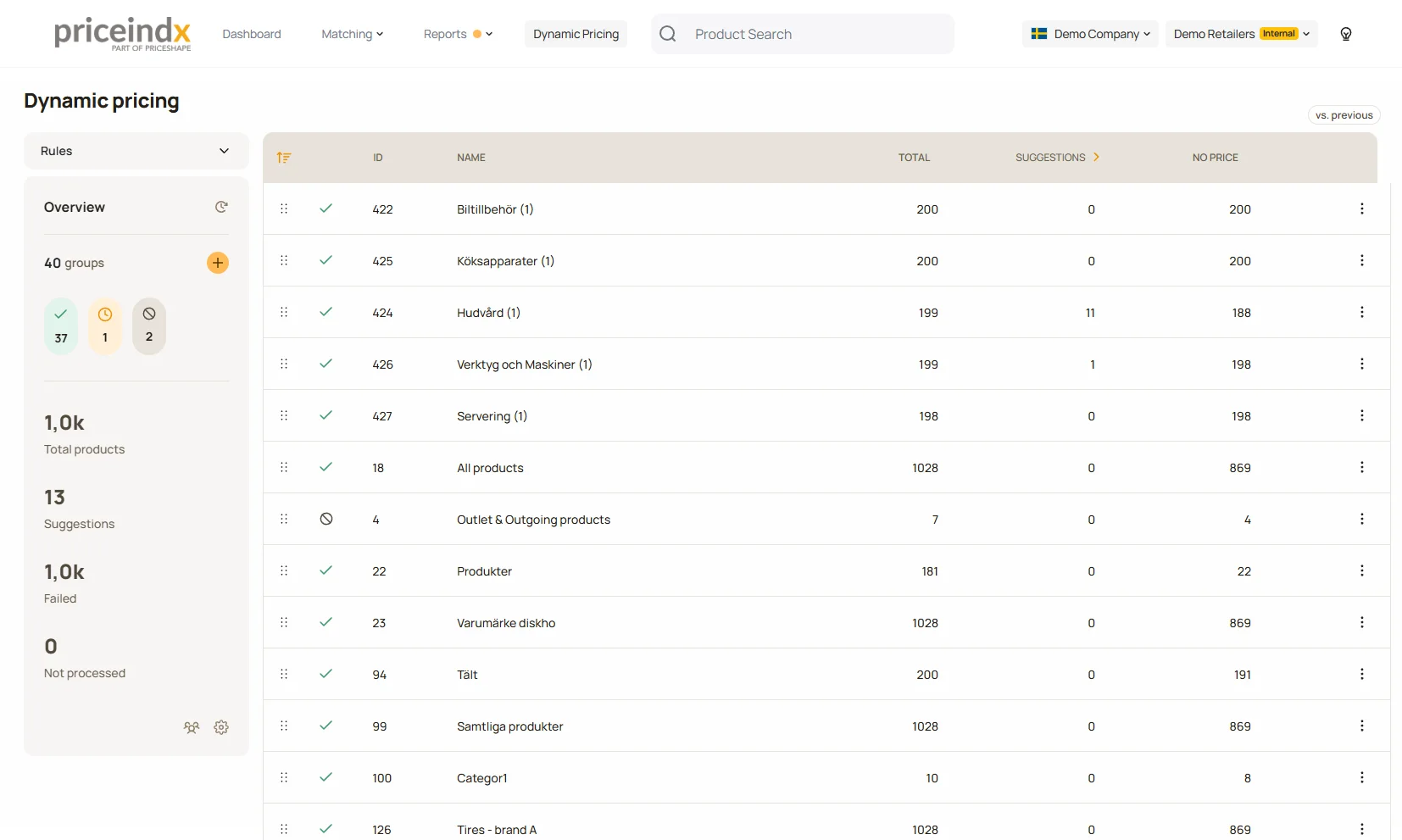The width and height of the screenshot is (1402, 840).
Task: Open the three-dot menu for Samtliga produkter
Action: pos(1362,726)
